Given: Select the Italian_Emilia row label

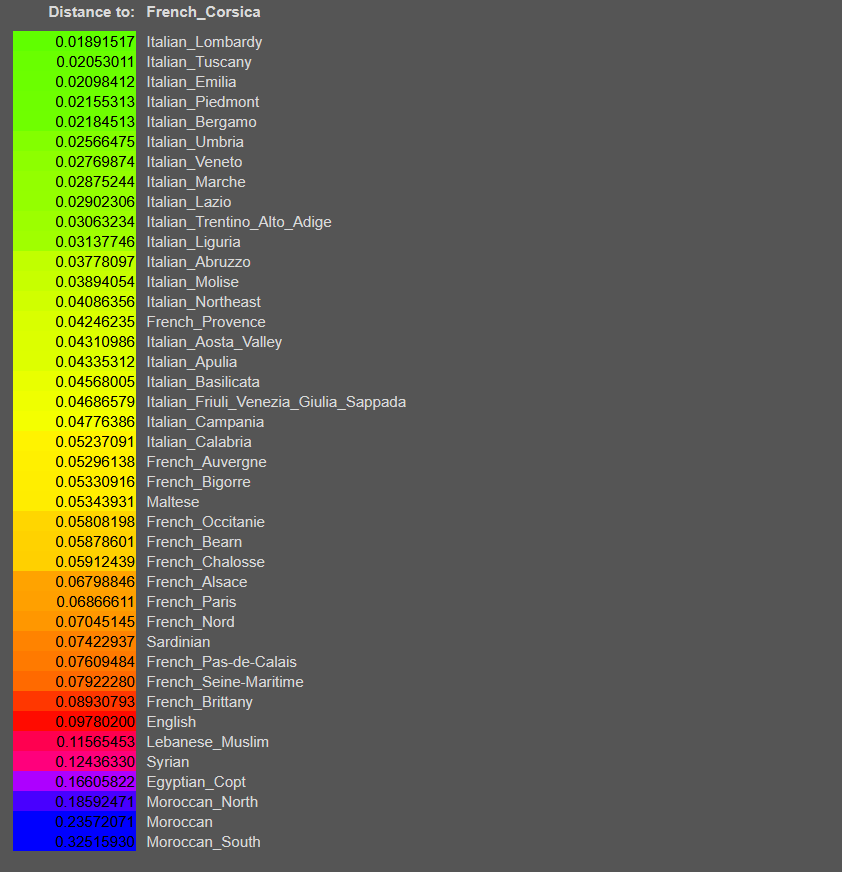Looking at the screenshot, I should pos(191,82).
